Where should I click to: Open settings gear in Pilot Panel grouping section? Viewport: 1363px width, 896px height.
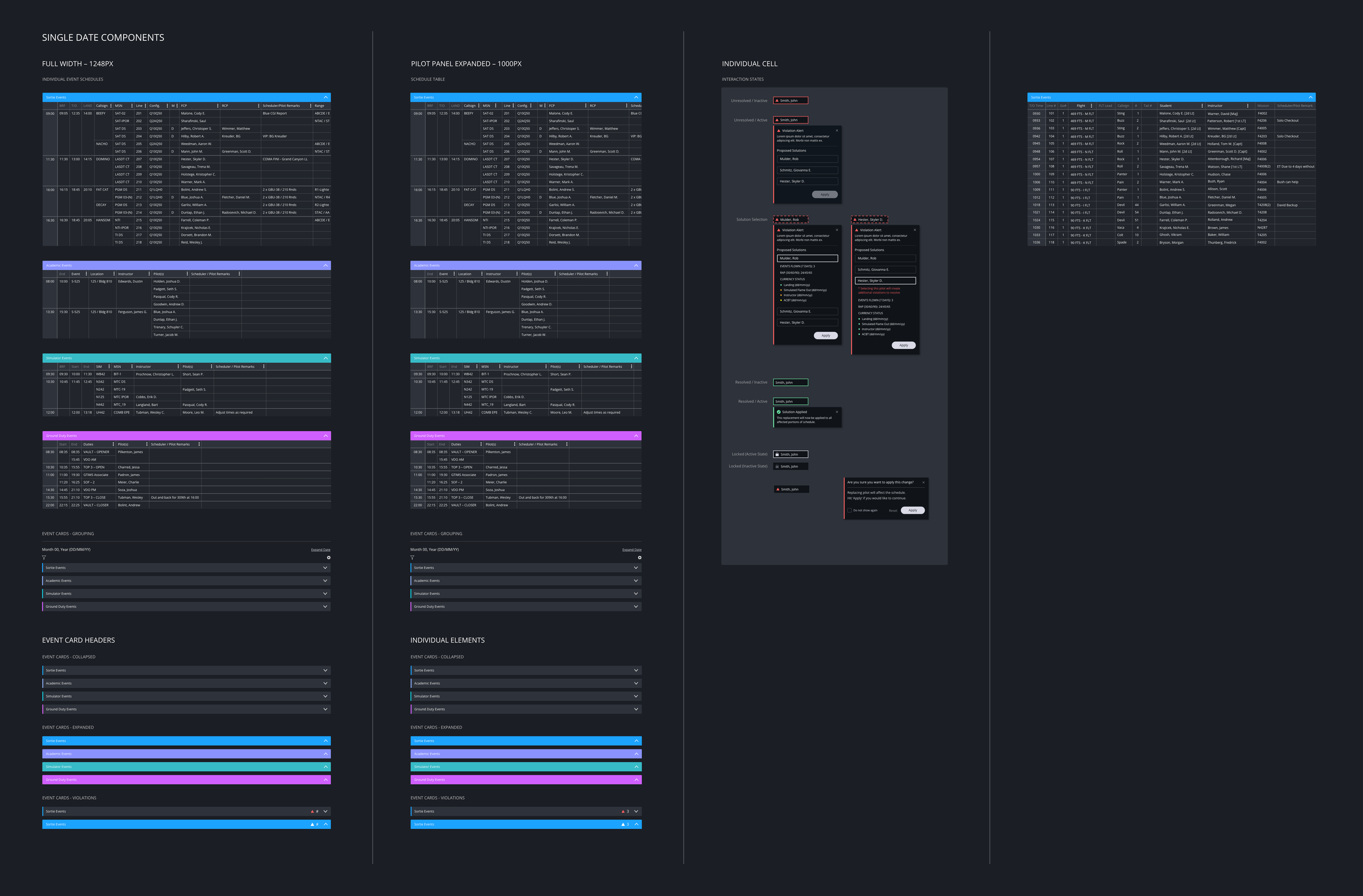(x=639, y=558)
